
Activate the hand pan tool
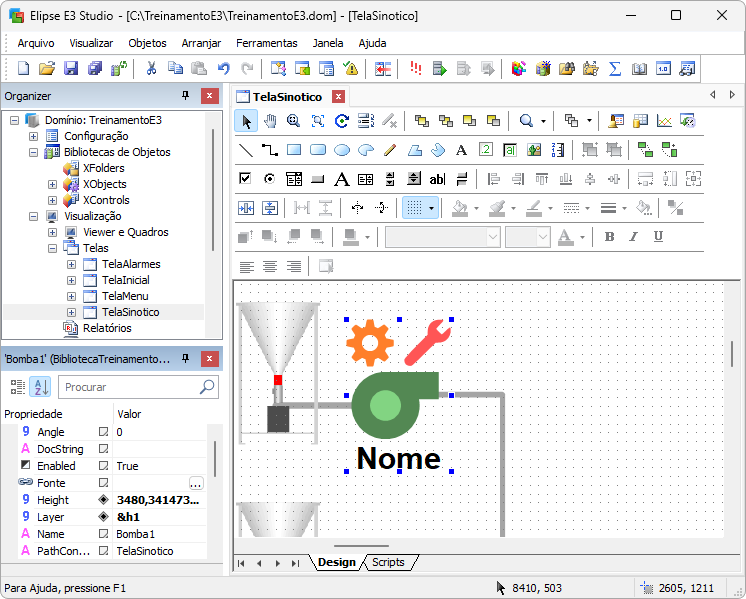click(x=270, y=121)
